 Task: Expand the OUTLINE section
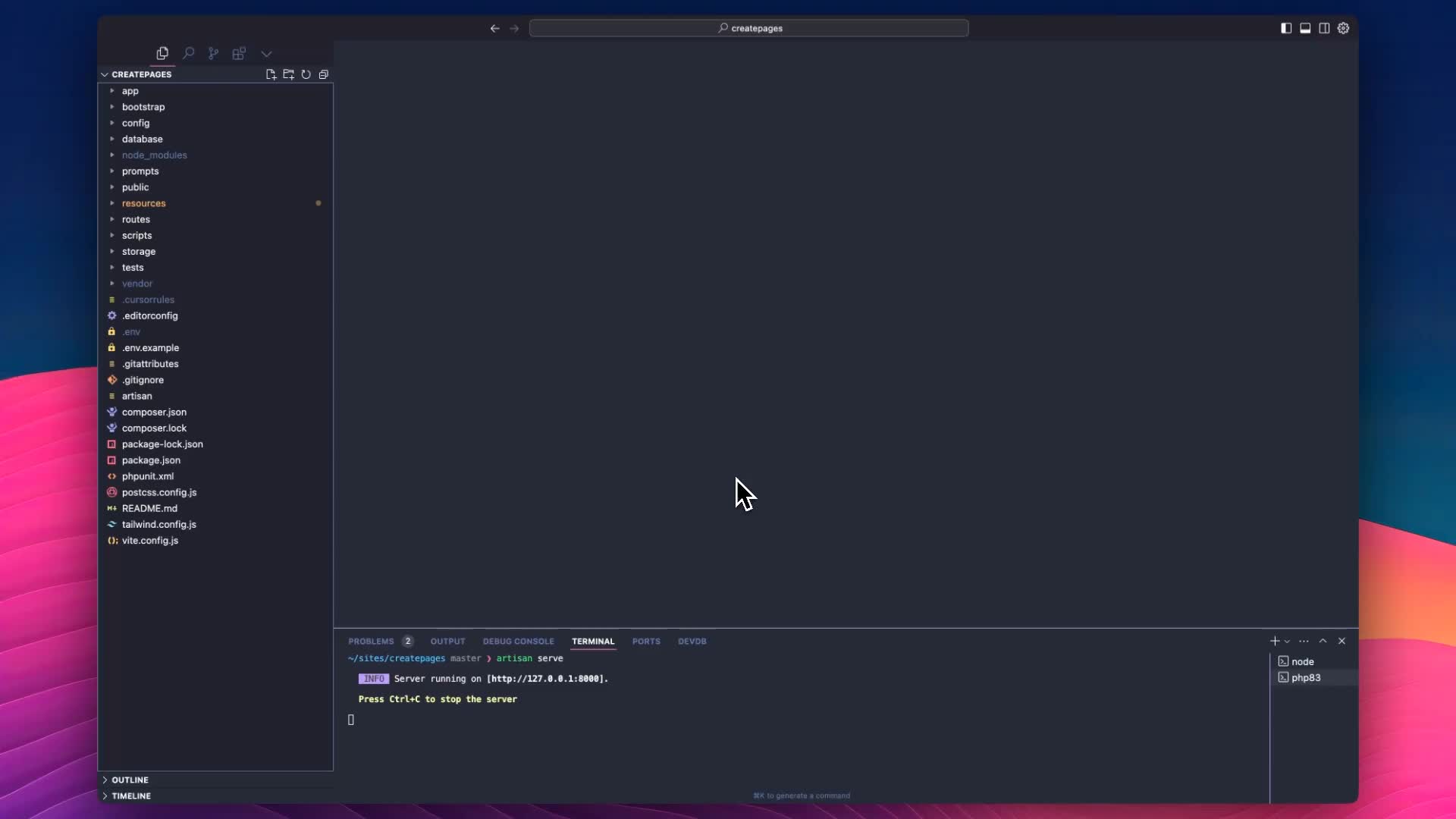tap(215, 780)
